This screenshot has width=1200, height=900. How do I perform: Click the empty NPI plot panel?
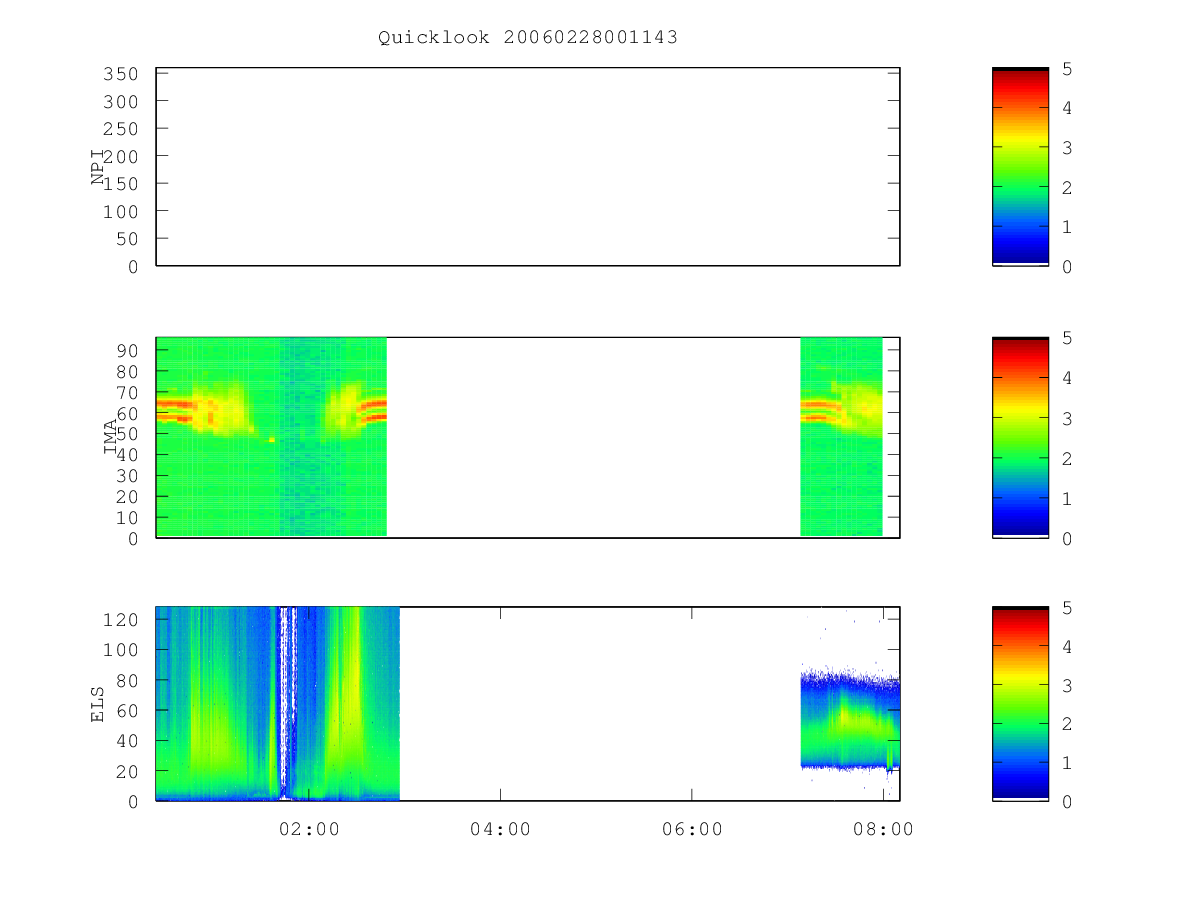pyautogui.click(x=528, y=167)
